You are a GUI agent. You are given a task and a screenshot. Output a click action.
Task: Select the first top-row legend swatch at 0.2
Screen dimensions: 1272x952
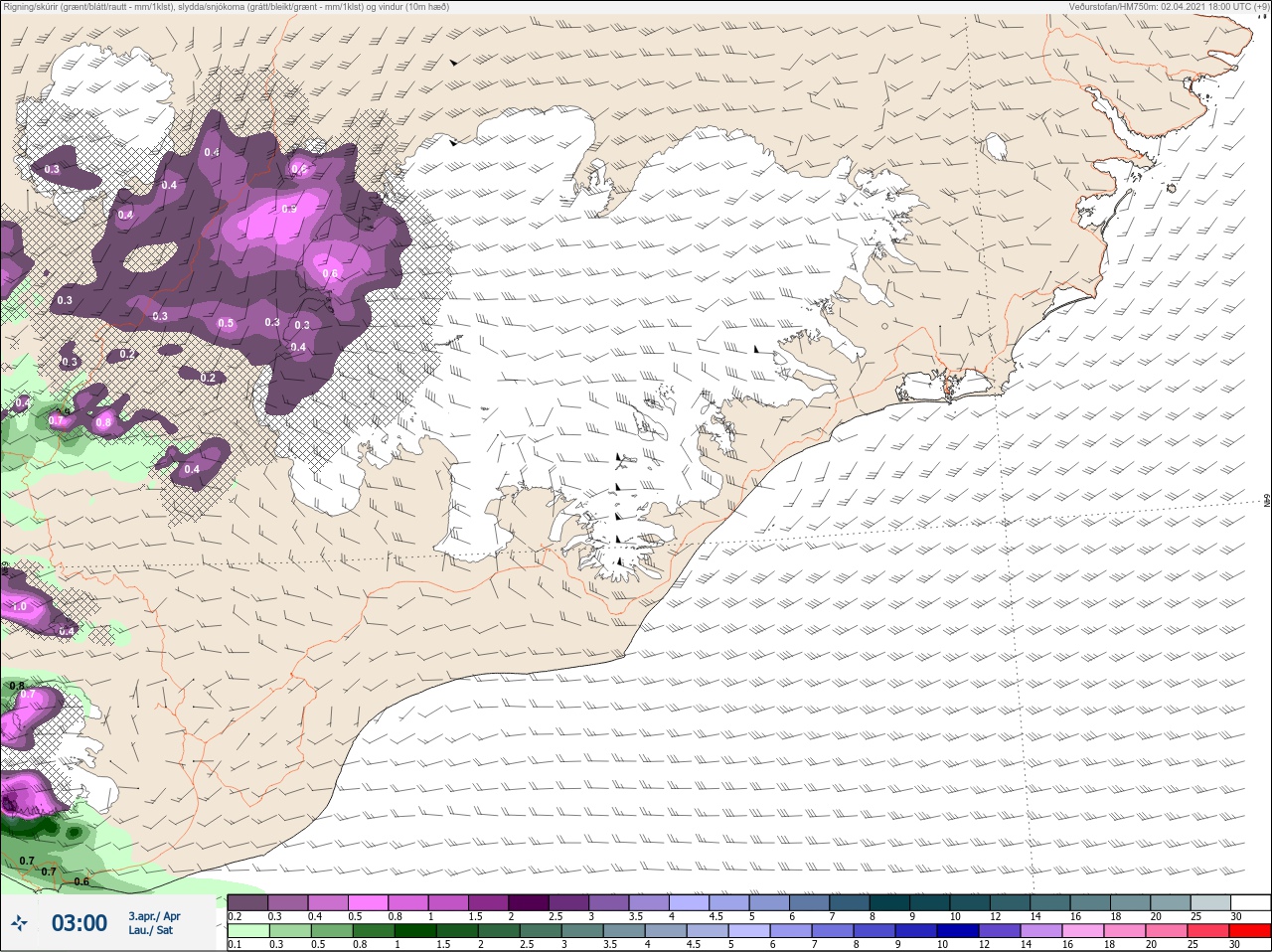click(247, 902)
